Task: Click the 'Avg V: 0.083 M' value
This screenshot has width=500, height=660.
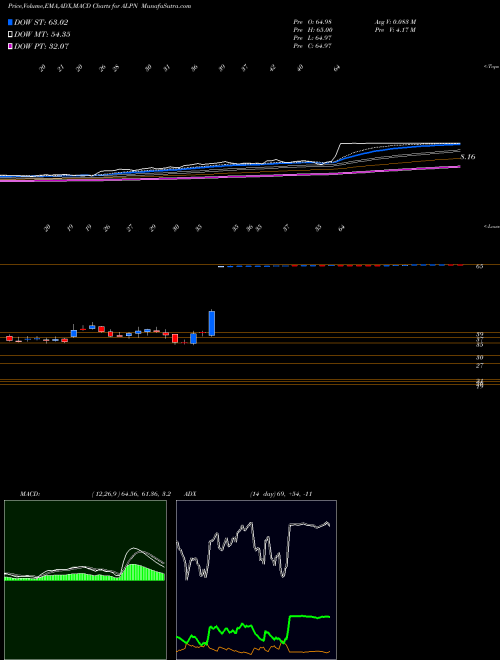Action: pyautogui.click(x=394, y=22)
